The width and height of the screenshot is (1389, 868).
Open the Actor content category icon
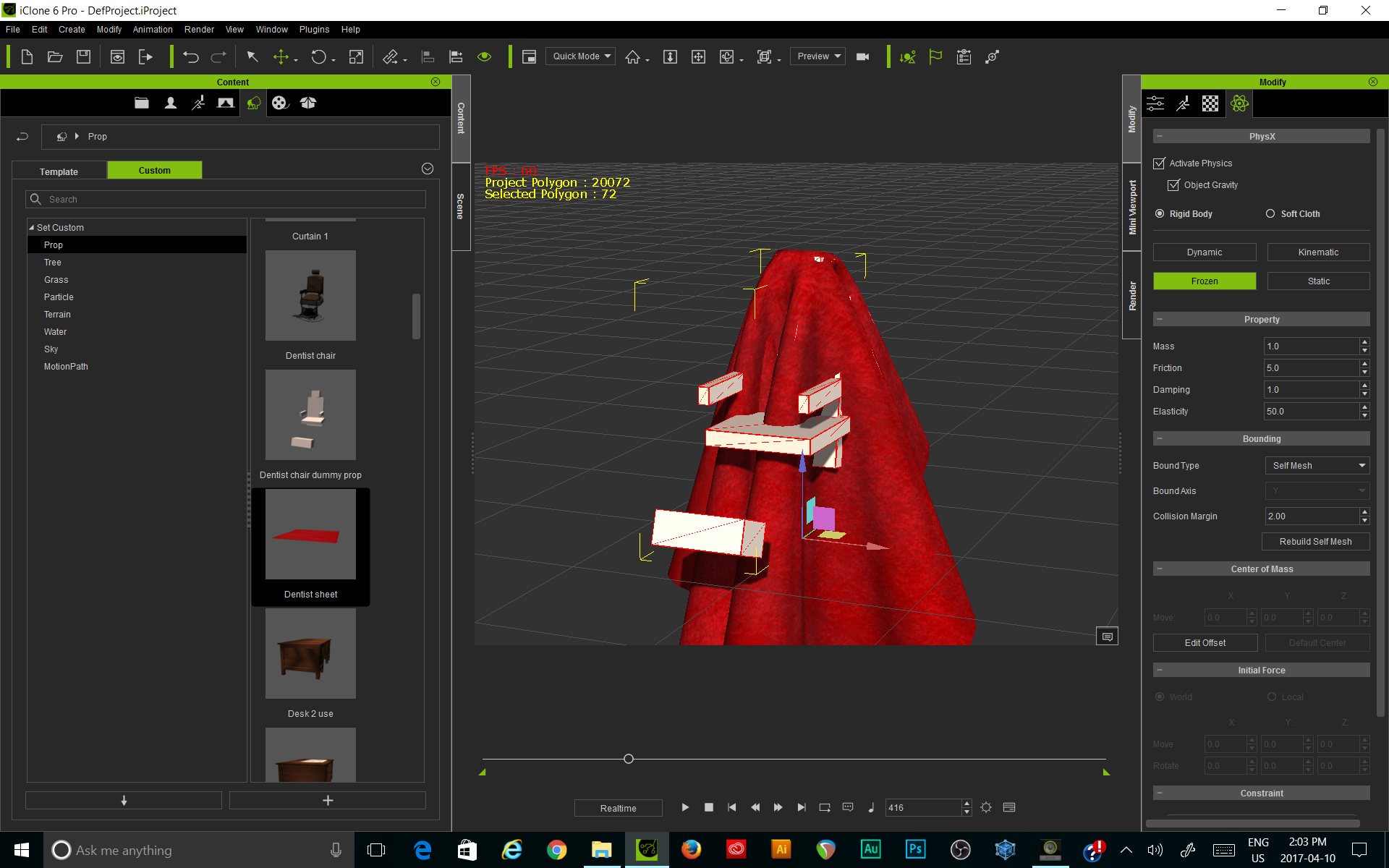pyautogui.click(x=170, y=103)
